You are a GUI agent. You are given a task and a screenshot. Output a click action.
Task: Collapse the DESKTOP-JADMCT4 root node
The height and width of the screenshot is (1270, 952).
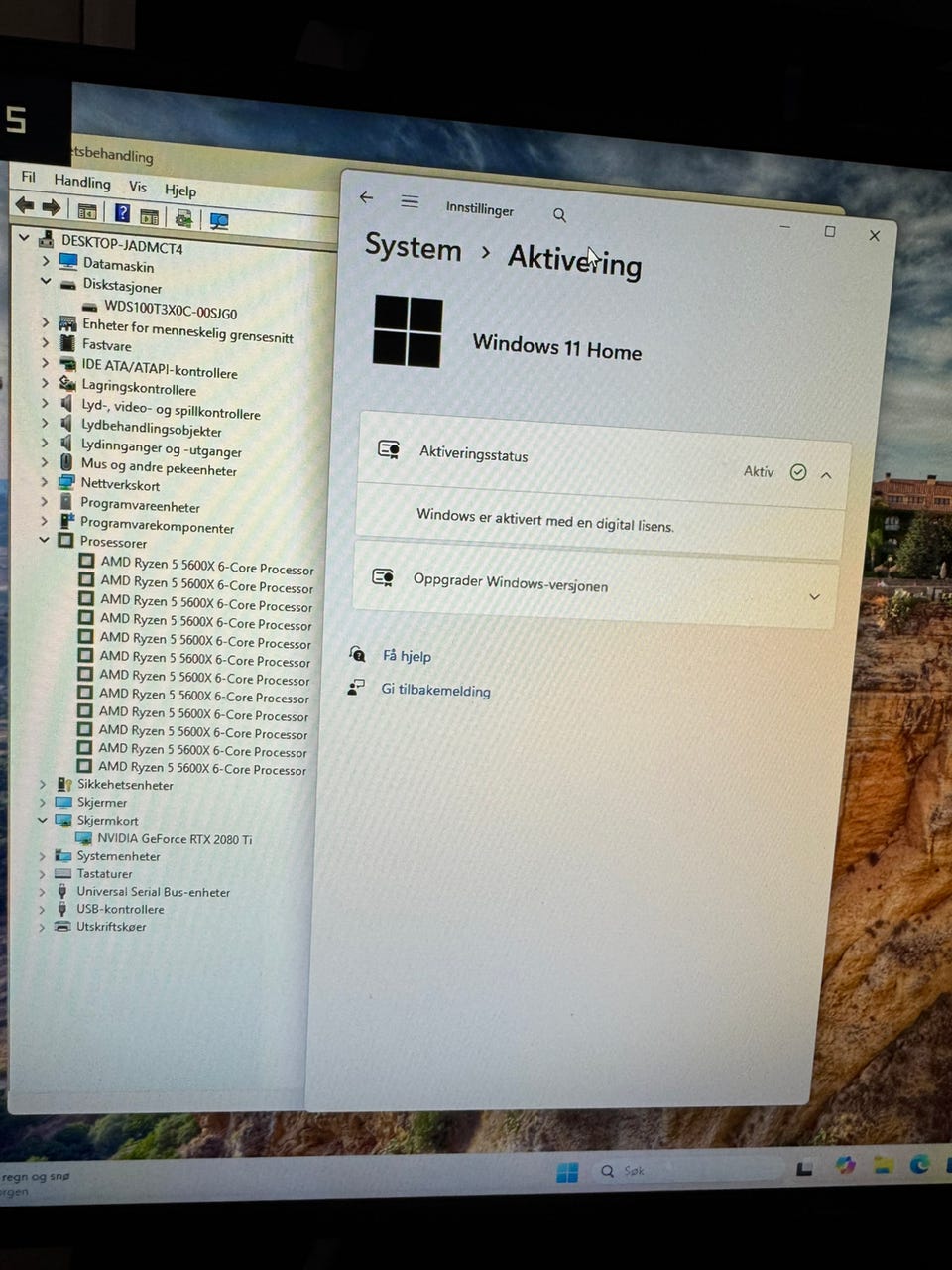[24, 237]
